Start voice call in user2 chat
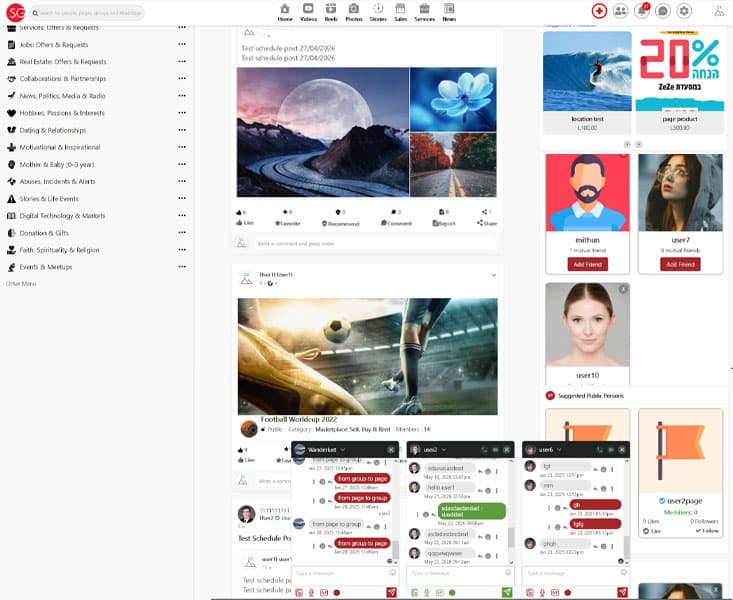The height and width of the screenshot is (600, 733). [485, 450]
